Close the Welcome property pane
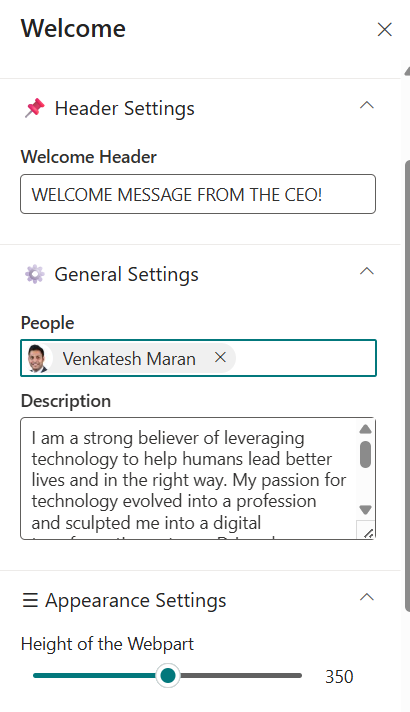Image resolution: width=410 pixels, height=712 pixels. (x=385, y=30)
